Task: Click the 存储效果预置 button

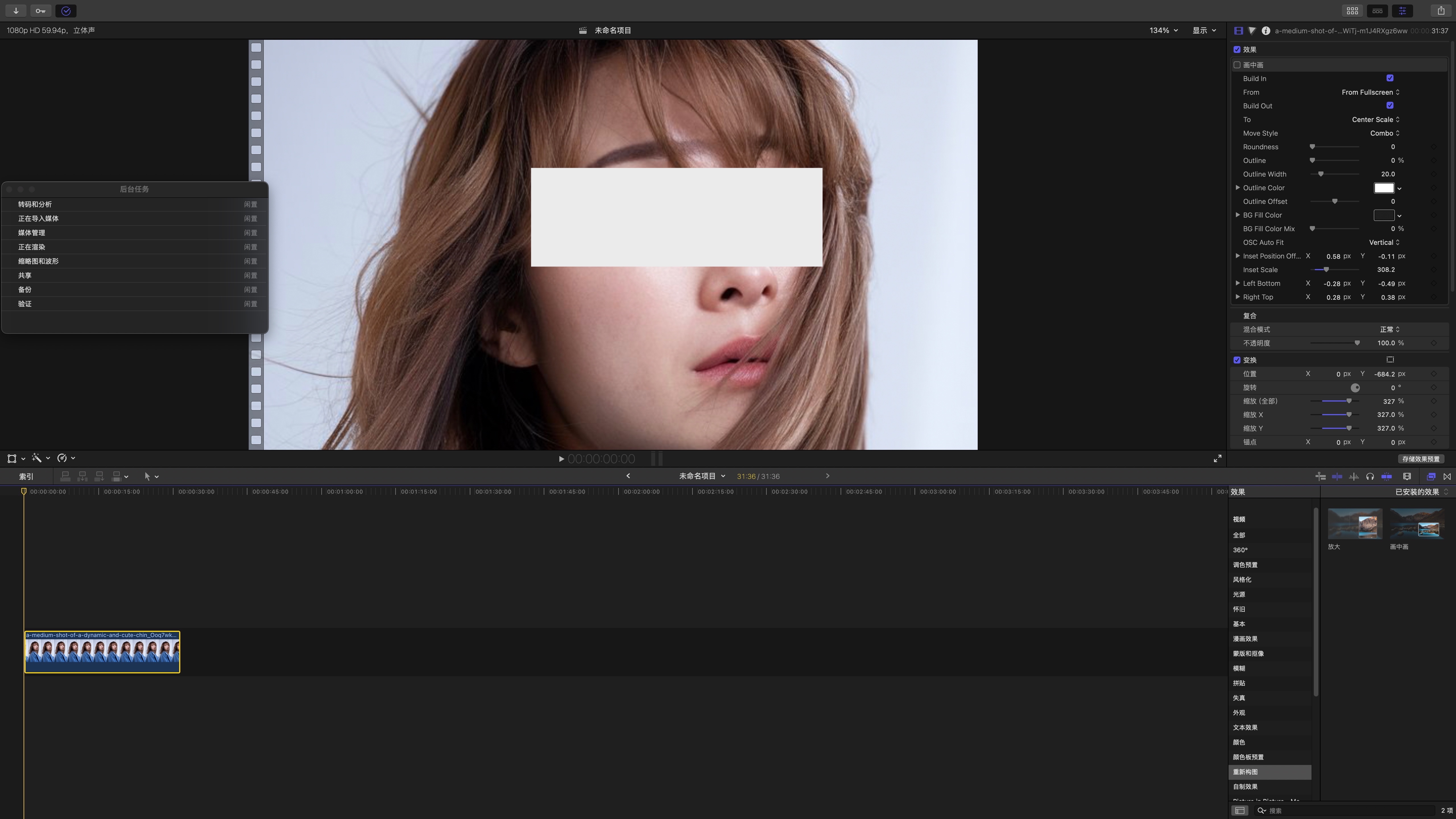Action: [x=1420, y=459]
